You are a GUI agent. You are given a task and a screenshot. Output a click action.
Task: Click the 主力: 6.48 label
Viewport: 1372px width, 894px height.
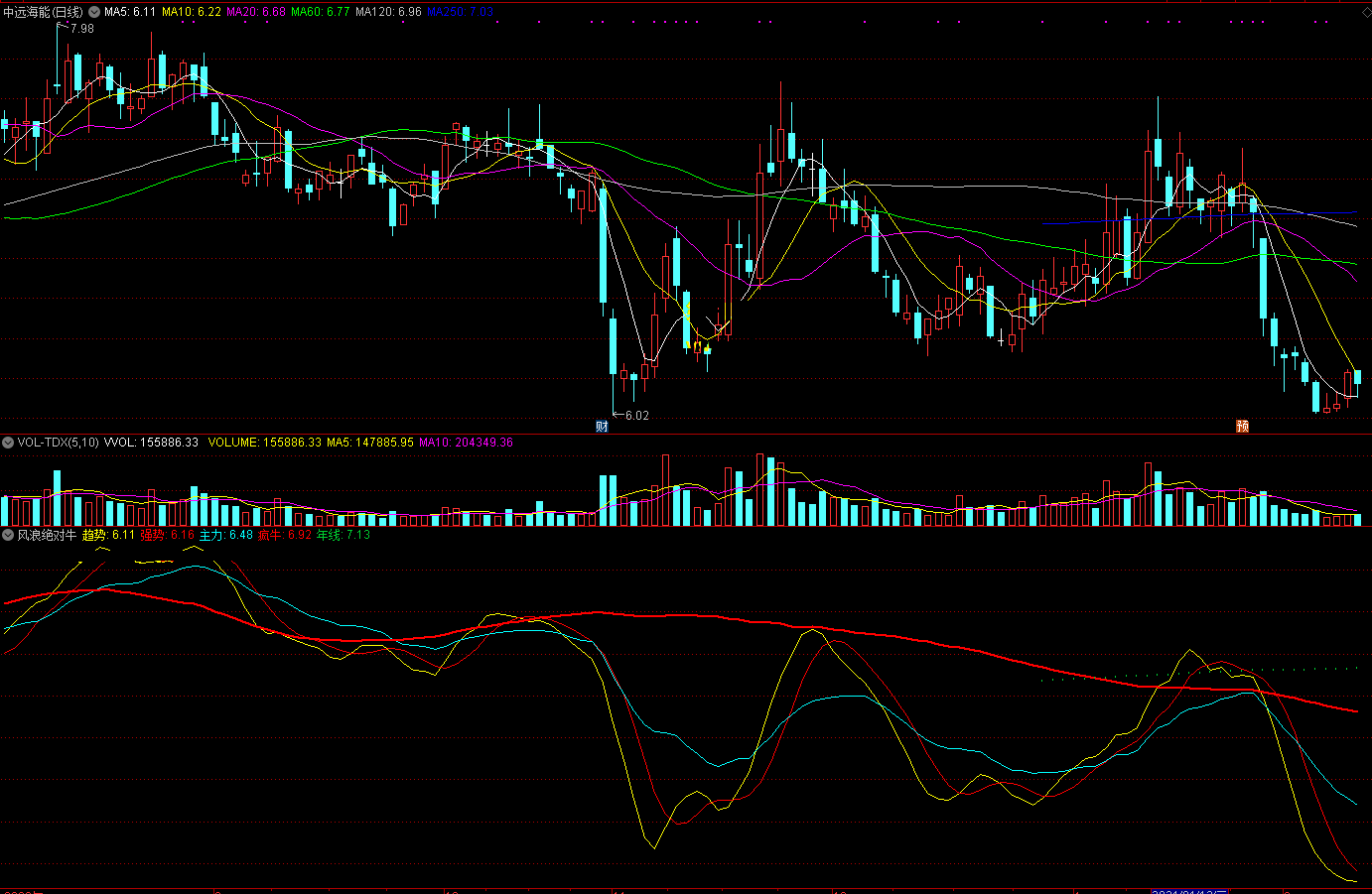pos(226,535)
